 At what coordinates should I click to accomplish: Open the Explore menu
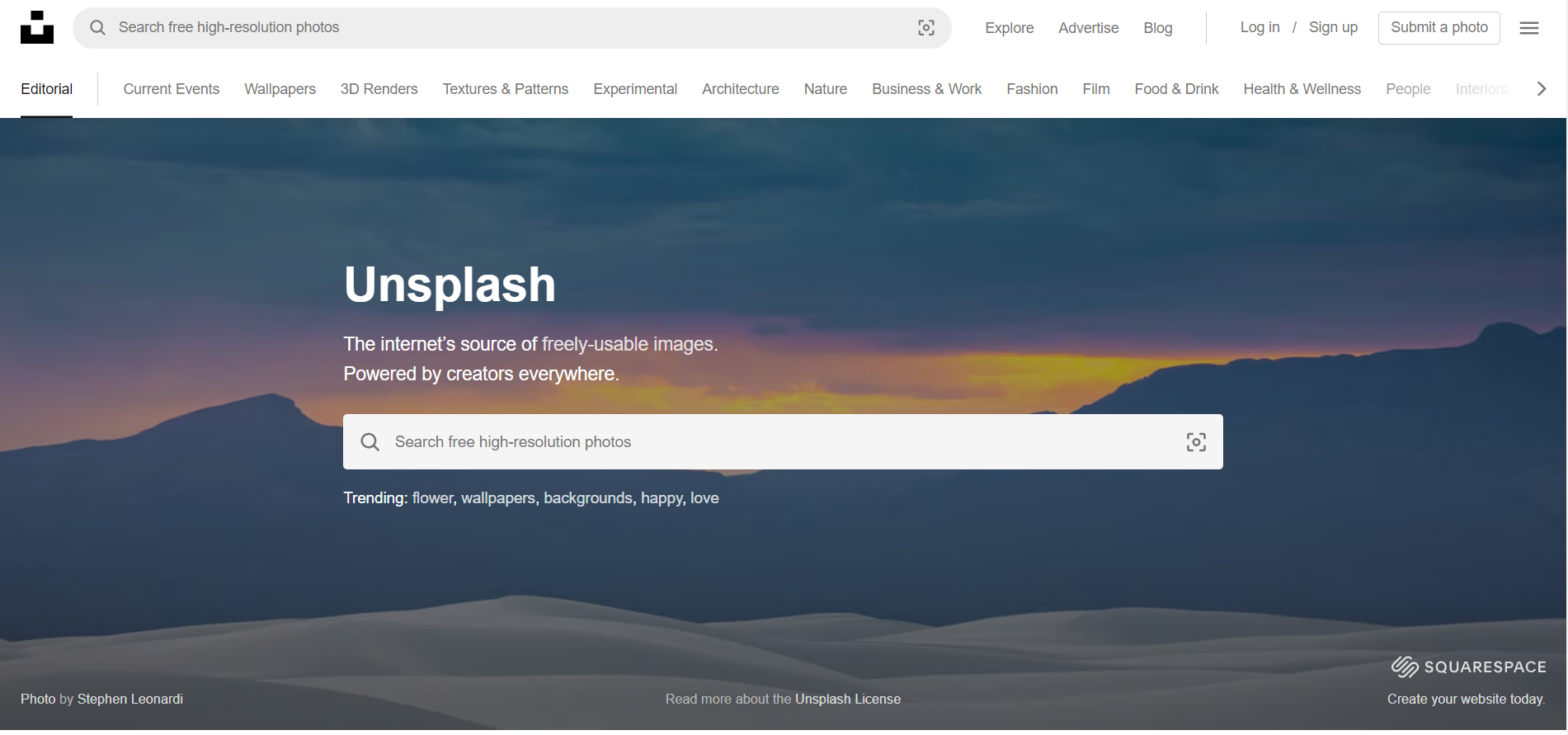1010,28
